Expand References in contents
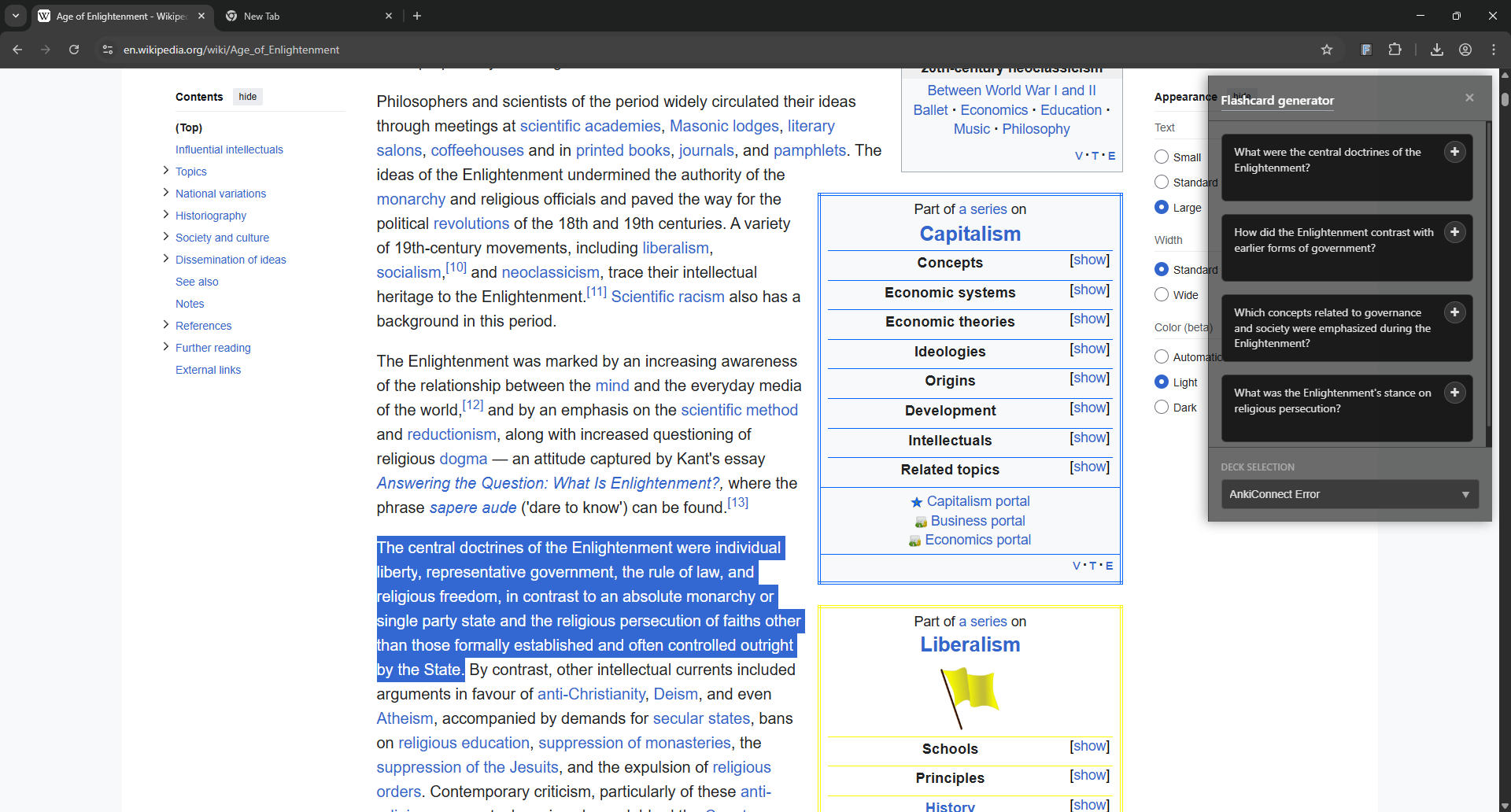Screen dimensions: 1511x812 pyautogui.click(x=165, y=325)
